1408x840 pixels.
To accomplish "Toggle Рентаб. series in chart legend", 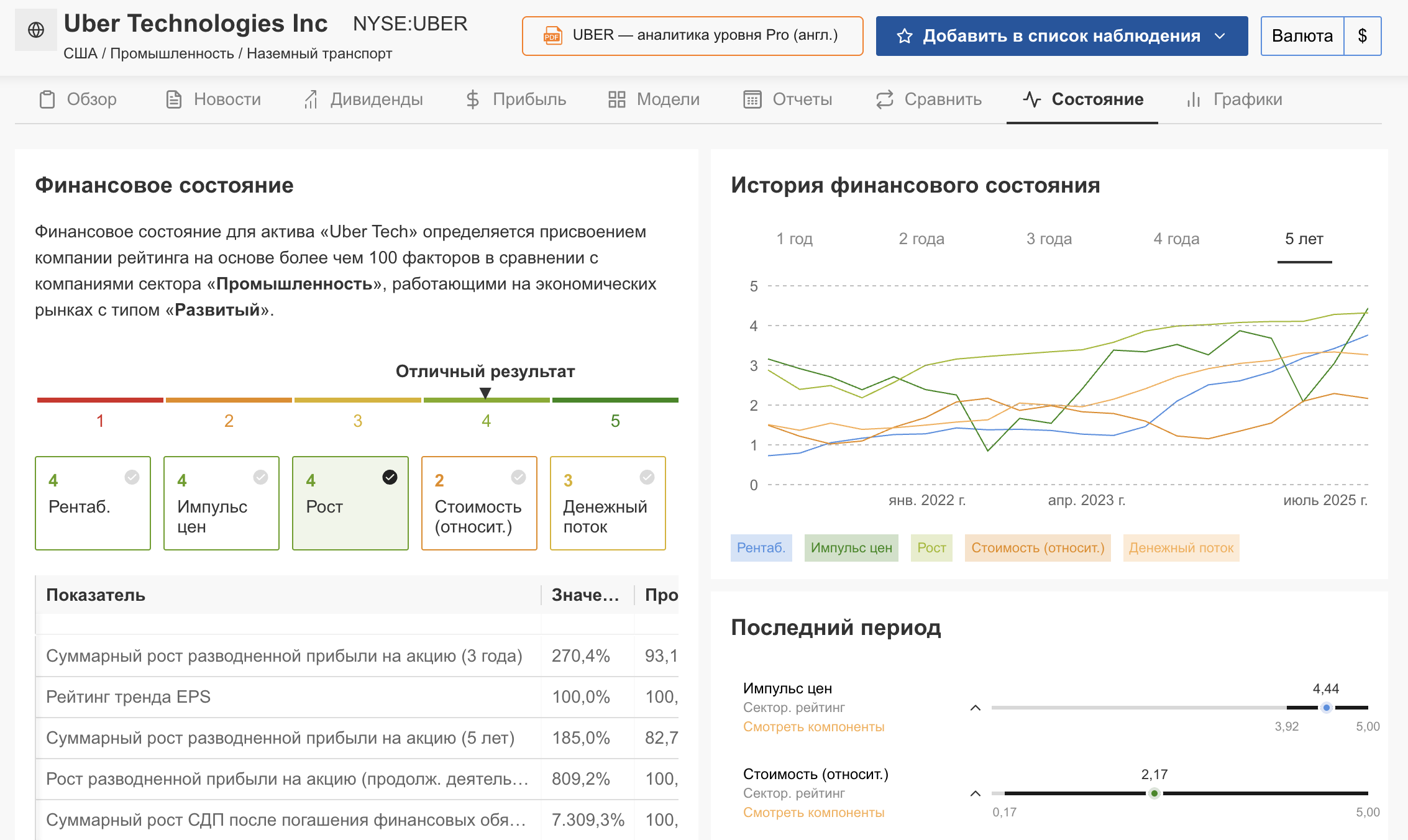I will (761, 548).
